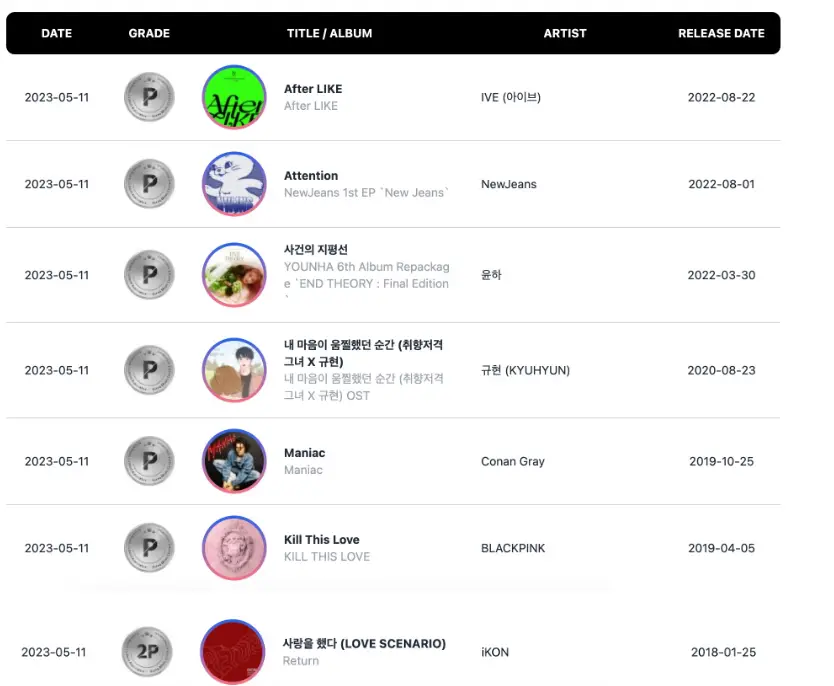Select the 2P medal for LOVE SCENARIO
The height and width of the screenshot is (686, 834).
coord(149,651)
